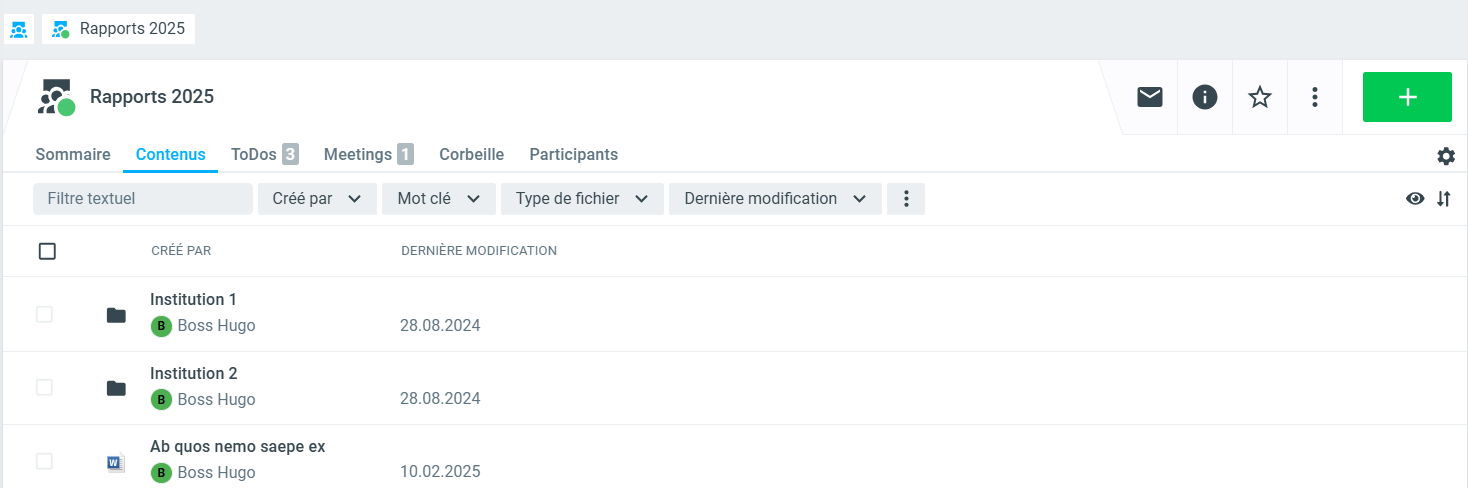The image size is (1468, 488).
Task: Click the sort arrows icon
Action: point(1443,199)
